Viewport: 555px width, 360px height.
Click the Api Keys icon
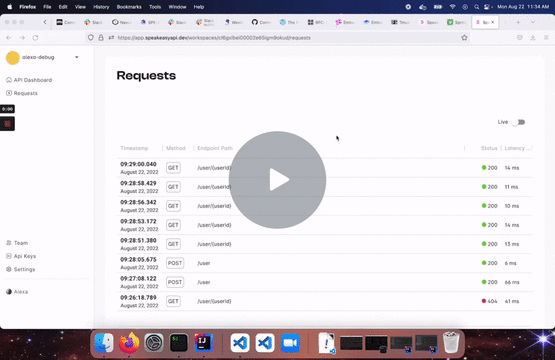coord(9,256)
